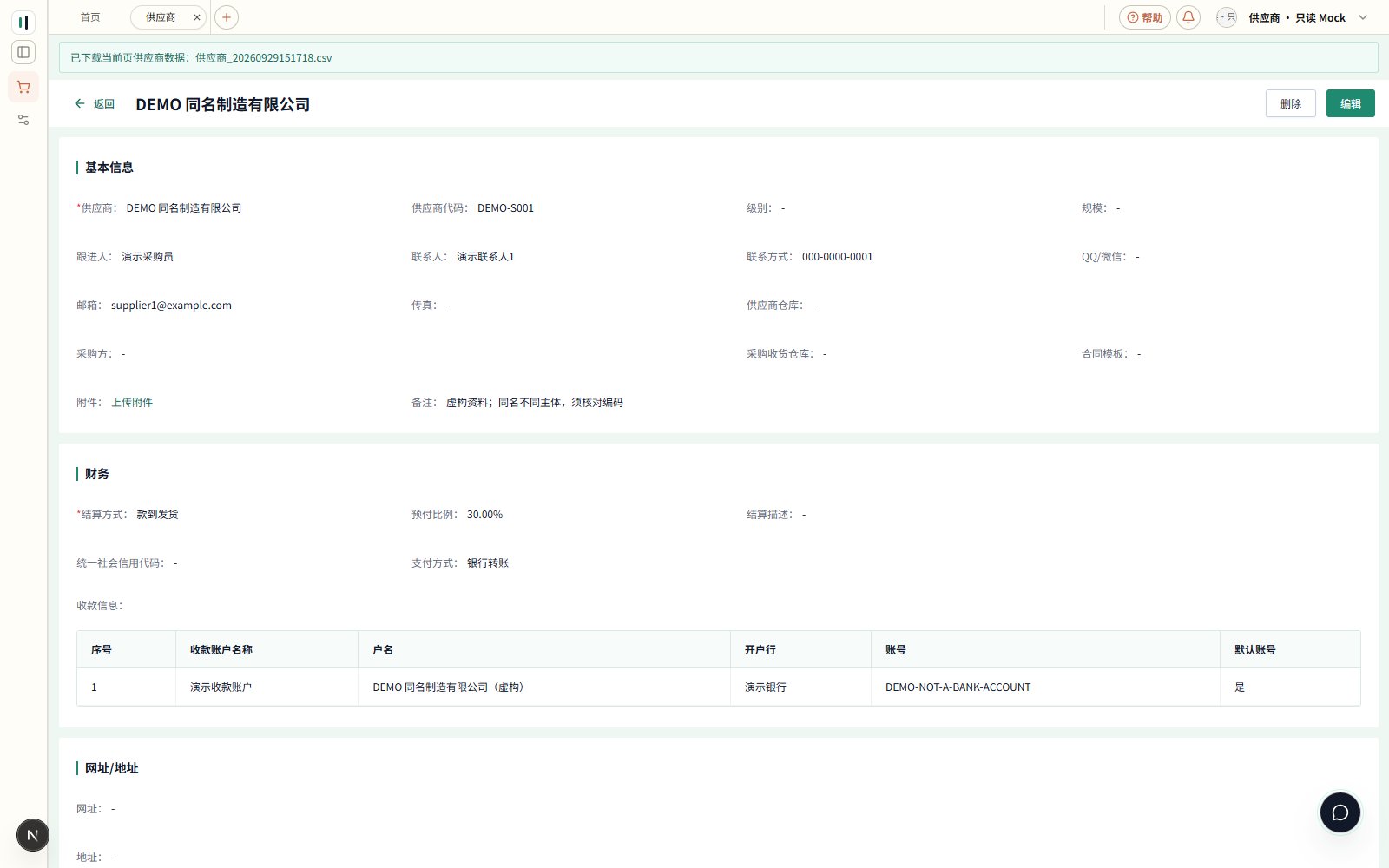Click the 演示联系人1 contact value
The height and width of the screenshot is (868, 1389).
coord(485,257)
